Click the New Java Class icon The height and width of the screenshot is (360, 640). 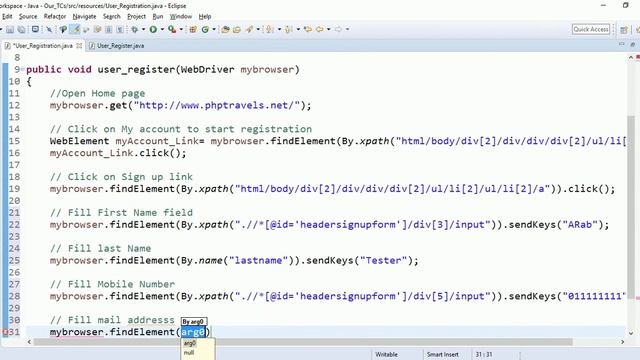click(205, 29)
